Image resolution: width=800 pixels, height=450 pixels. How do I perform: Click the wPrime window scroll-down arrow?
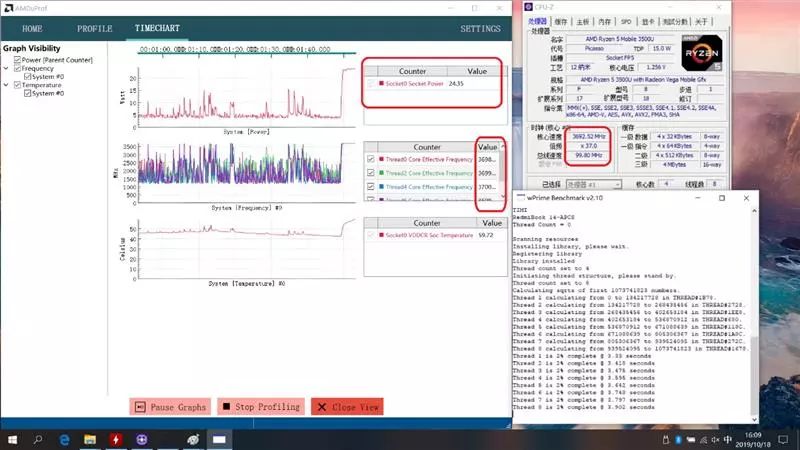[754, 419]
